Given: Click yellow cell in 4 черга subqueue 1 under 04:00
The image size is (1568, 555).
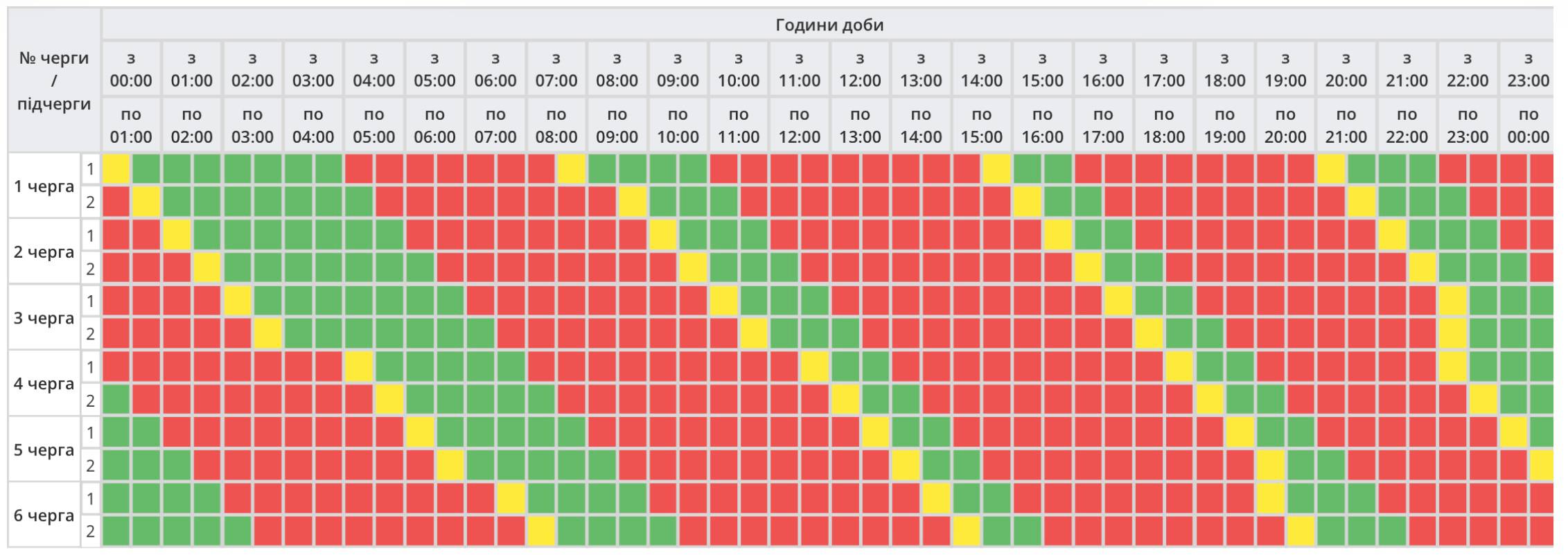Looking at the screenshot, I should (359, 367).
